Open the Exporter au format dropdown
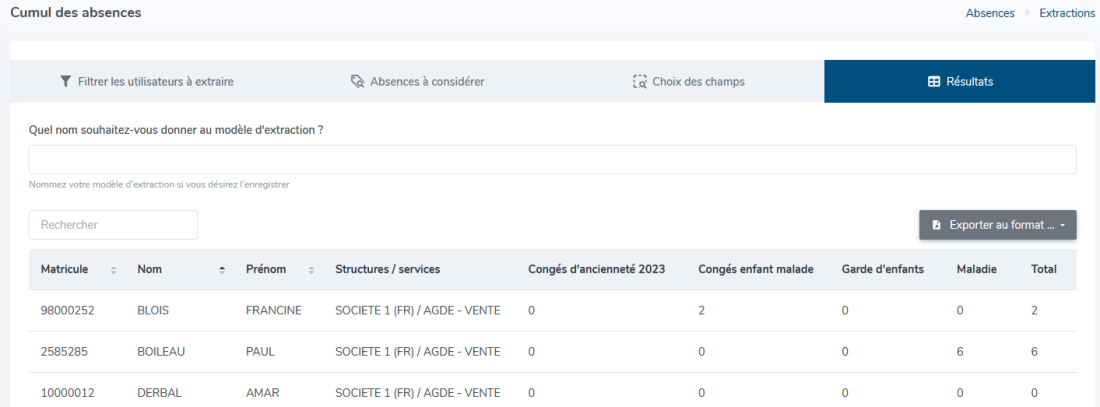1100x407 pixels. click(998, 225)
